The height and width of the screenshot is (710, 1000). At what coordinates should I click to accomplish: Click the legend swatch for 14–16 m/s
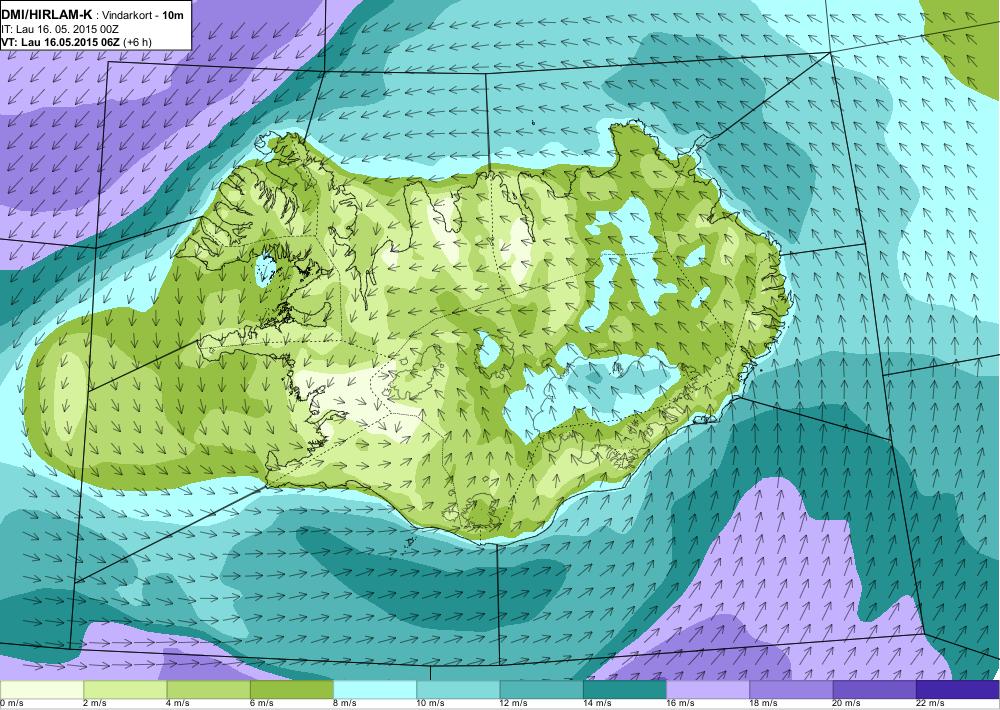click(x=624, y=690)
